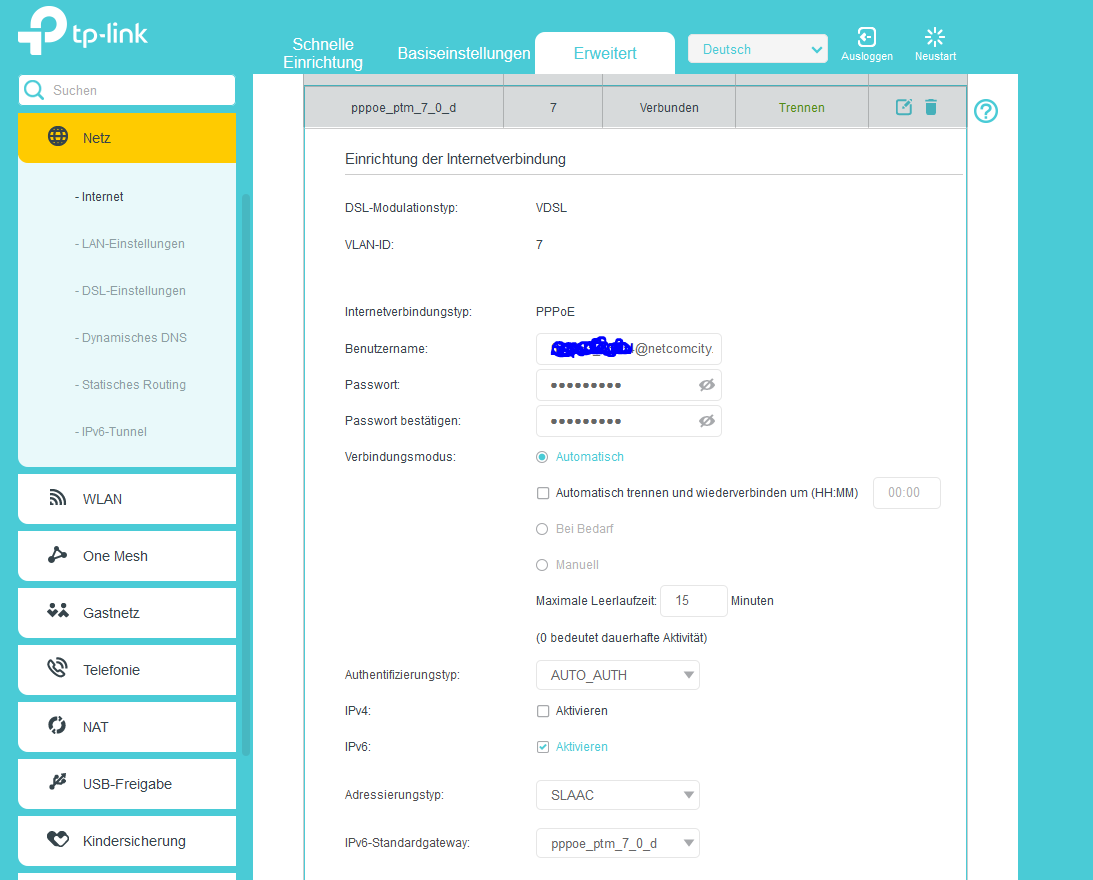
Task: Open the Deutsch language dropdown
Action: click(758, 50)
